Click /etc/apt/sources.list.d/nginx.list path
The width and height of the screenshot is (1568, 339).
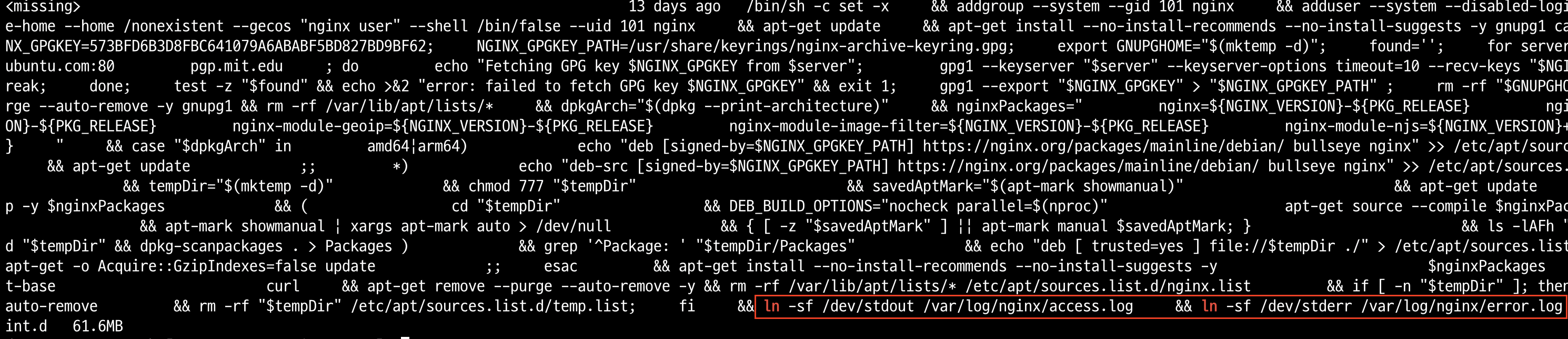click(1108, 286)
